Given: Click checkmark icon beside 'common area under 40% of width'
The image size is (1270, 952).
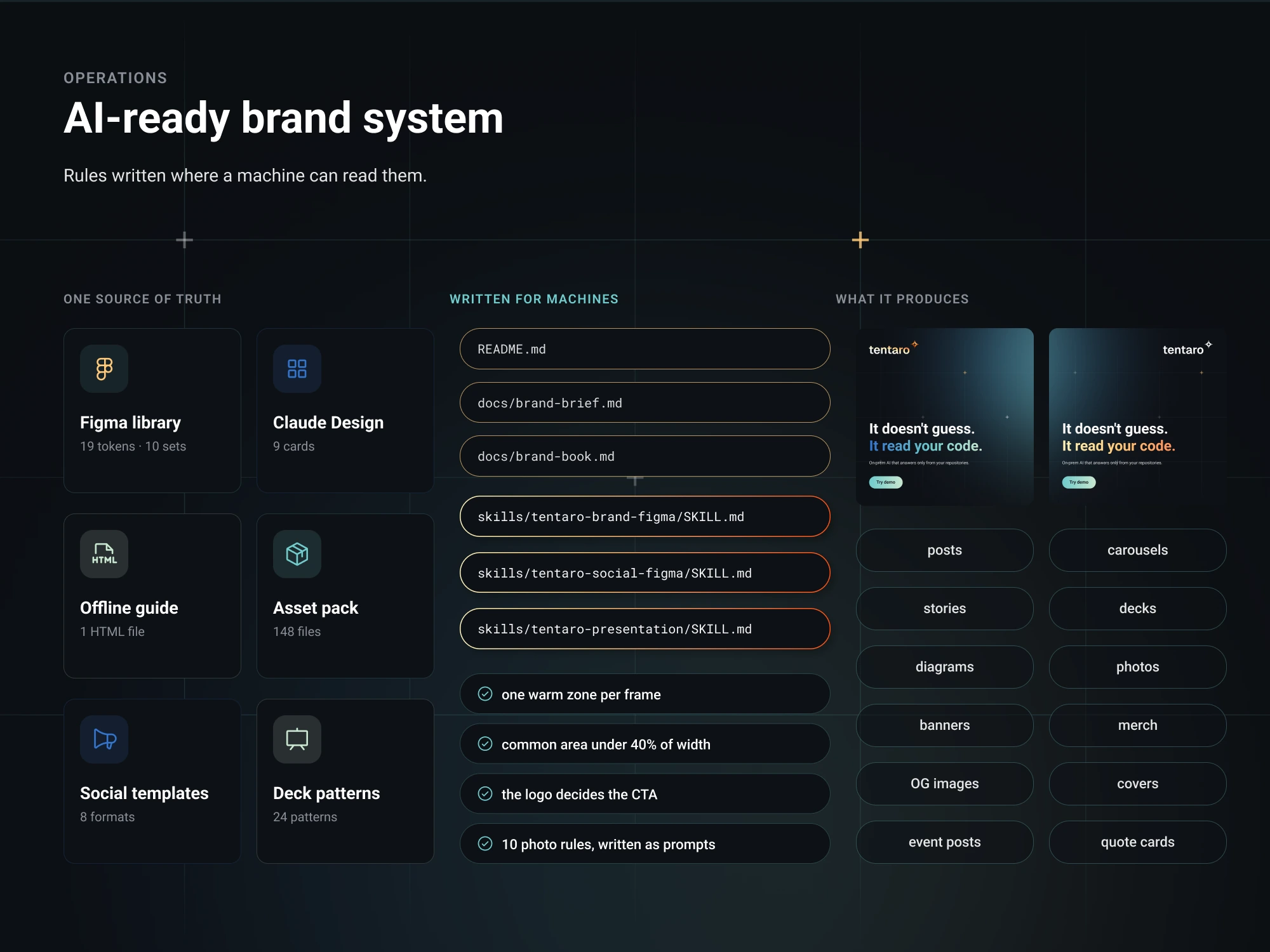Looking at the screenshot, I should 485,744.
